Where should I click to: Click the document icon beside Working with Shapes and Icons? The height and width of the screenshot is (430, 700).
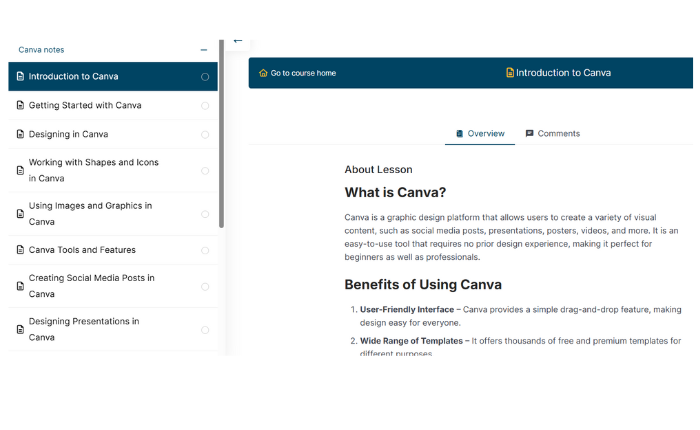click(20, 171)
